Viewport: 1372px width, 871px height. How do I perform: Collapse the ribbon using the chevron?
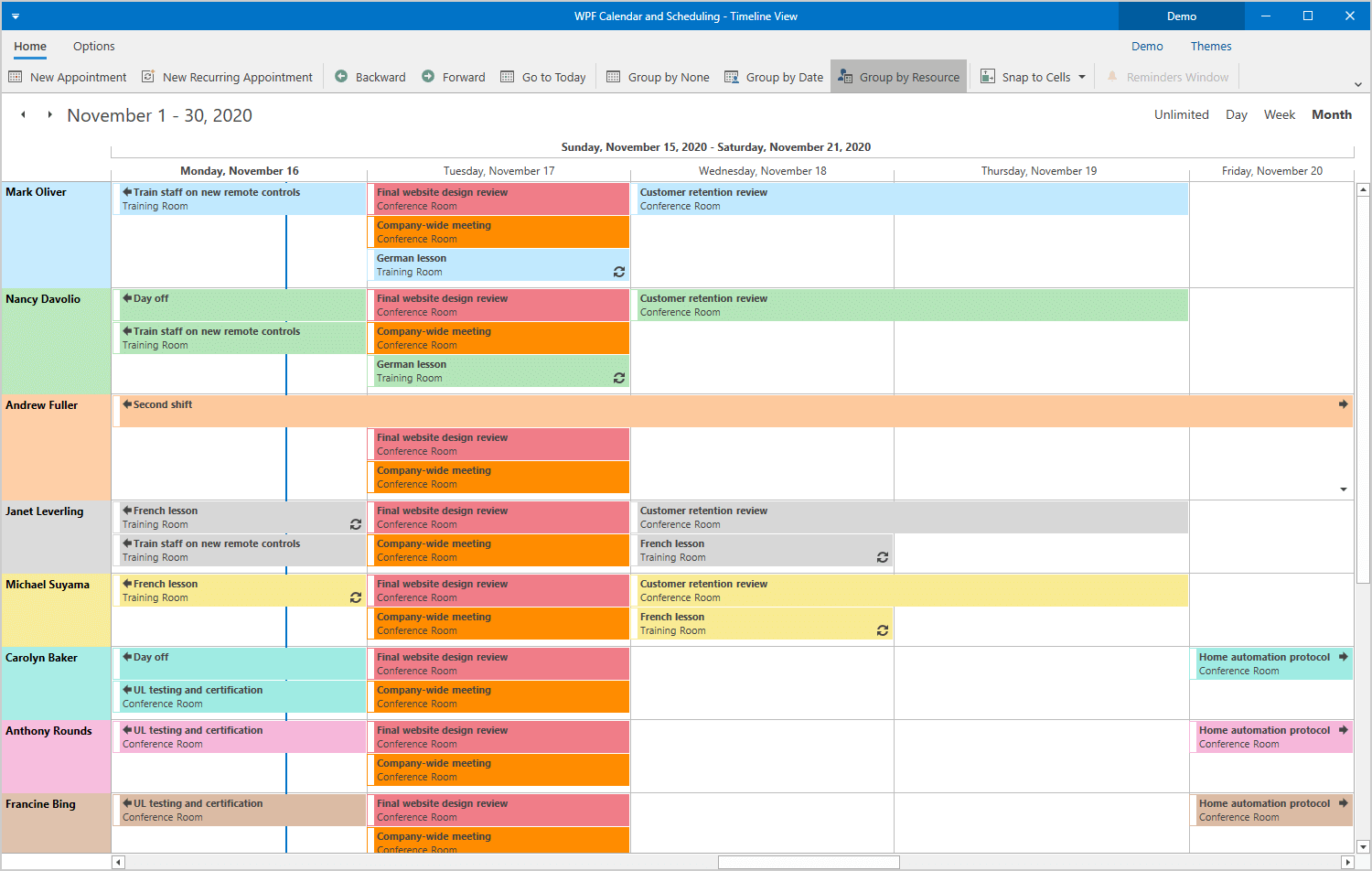pyautogui.click(x=1358, y=84)
